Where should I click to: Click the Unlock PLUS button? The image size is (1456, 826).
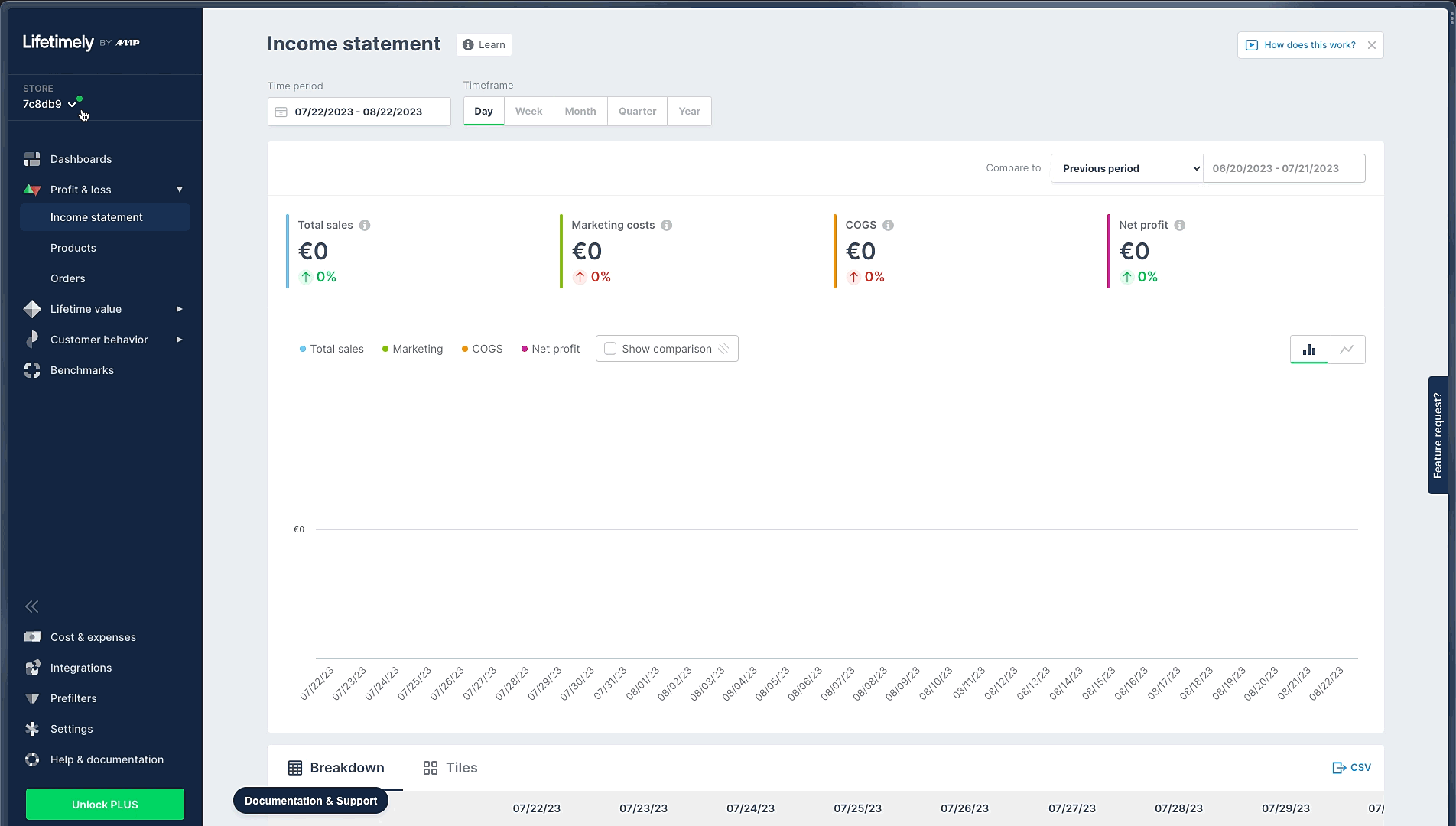tap(105, 805)
